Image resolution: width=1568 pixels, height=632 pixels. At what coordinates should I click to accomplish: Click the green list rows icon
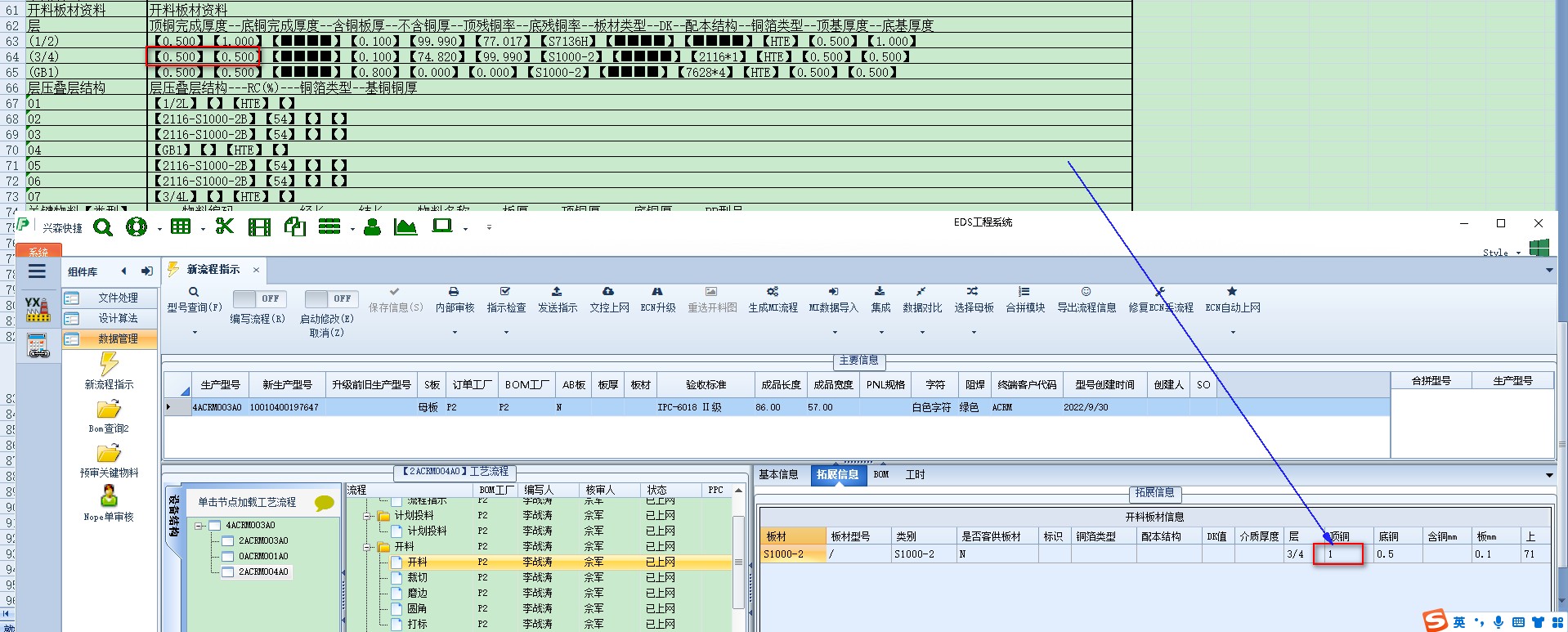(x=329, y=226)
